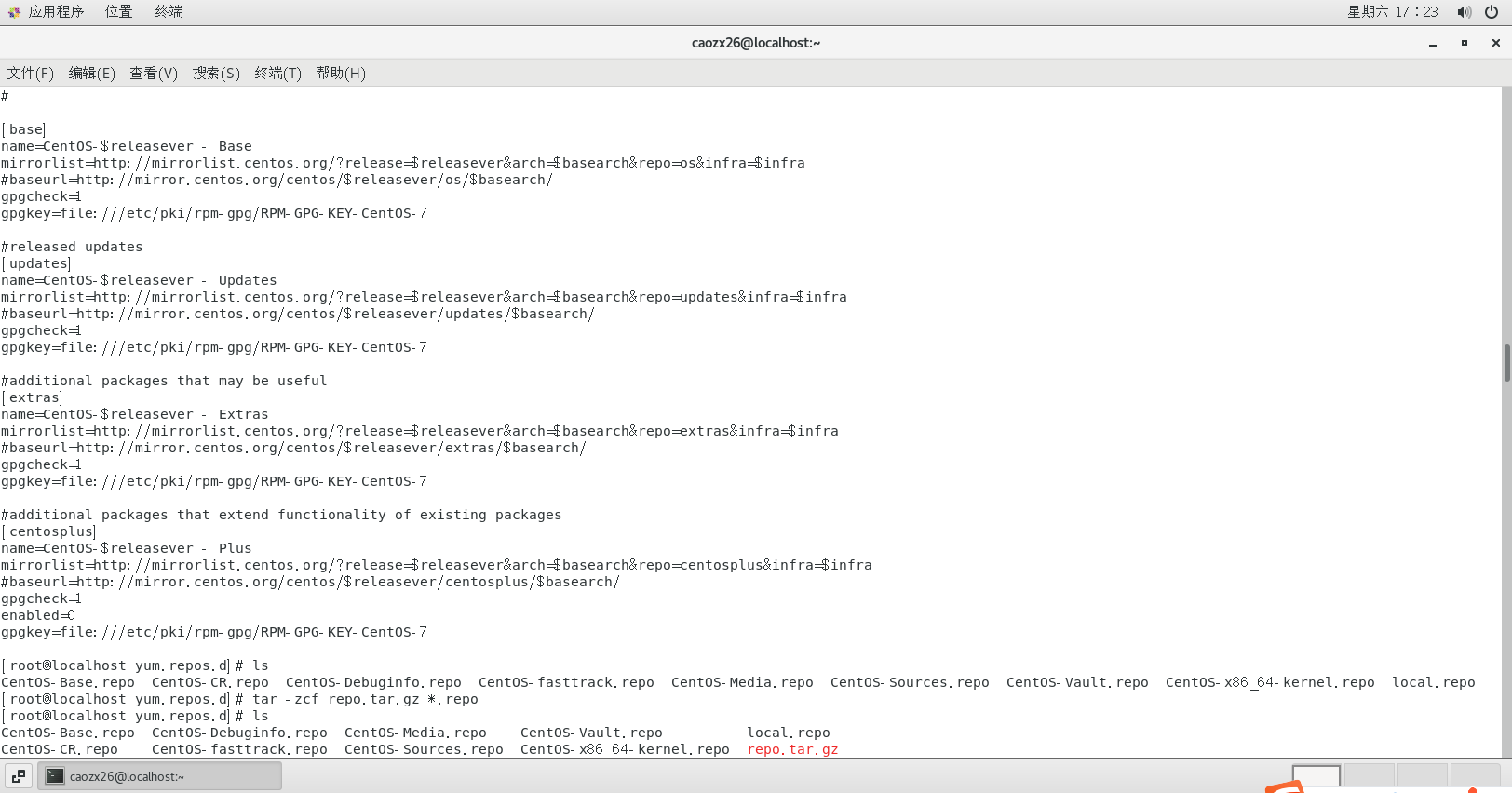
Task: Click the volume speaker icon
Action: coord(1465,12)
